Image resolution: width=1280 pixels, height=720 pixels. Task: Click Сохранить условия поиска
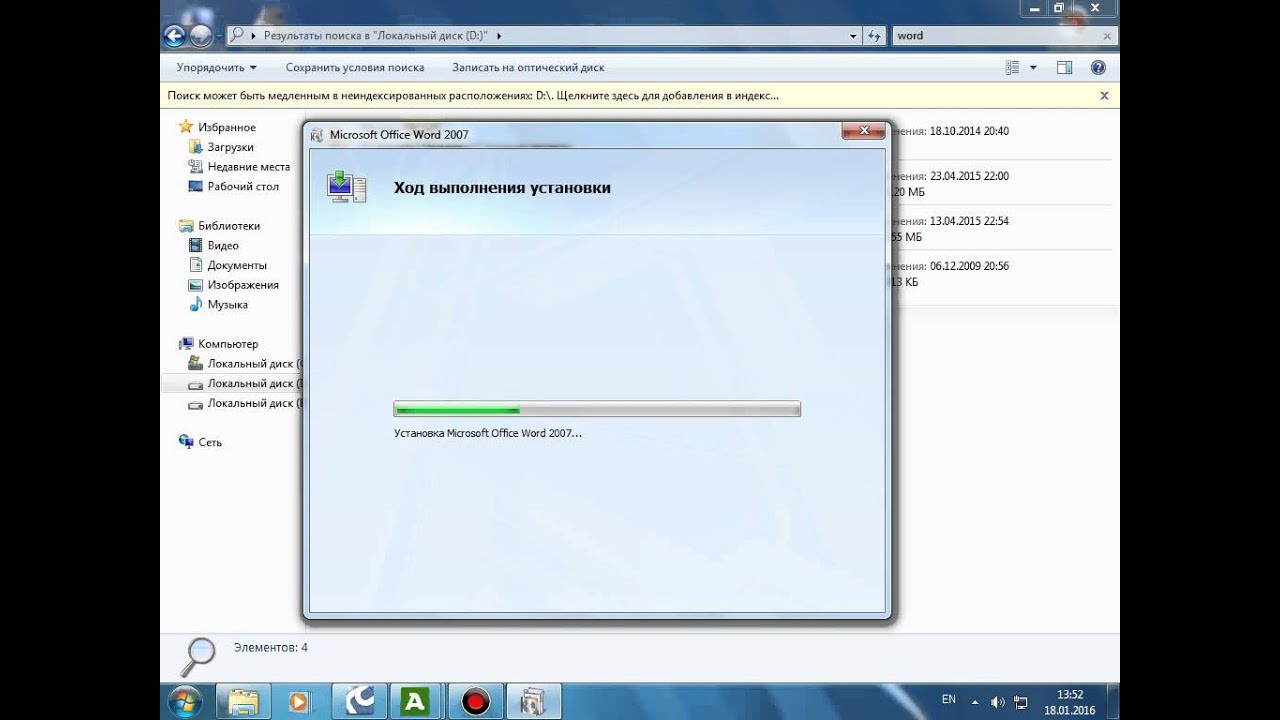coord(355,67)
